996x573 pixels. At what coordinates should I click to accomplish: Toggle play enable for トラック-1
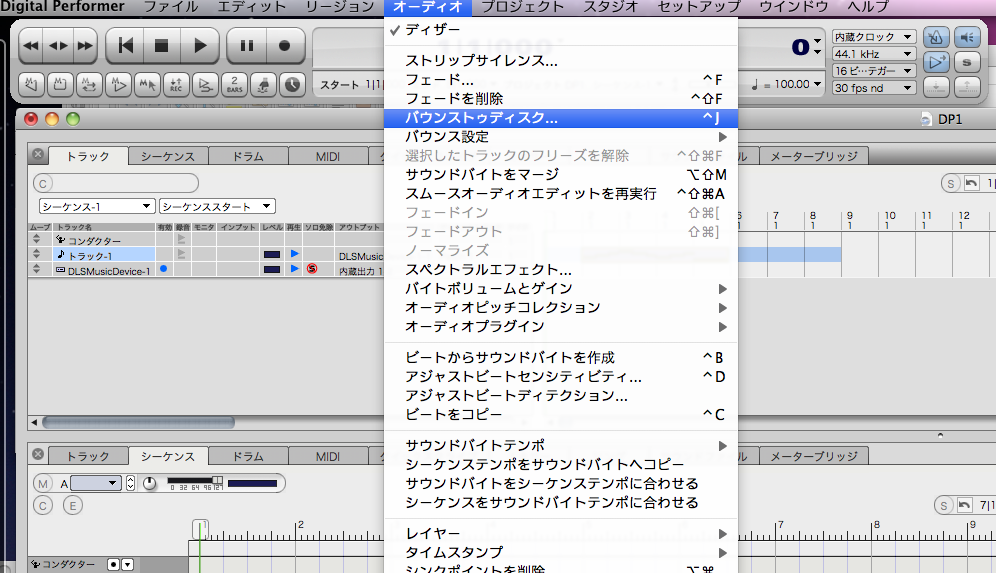pos(294,254)
